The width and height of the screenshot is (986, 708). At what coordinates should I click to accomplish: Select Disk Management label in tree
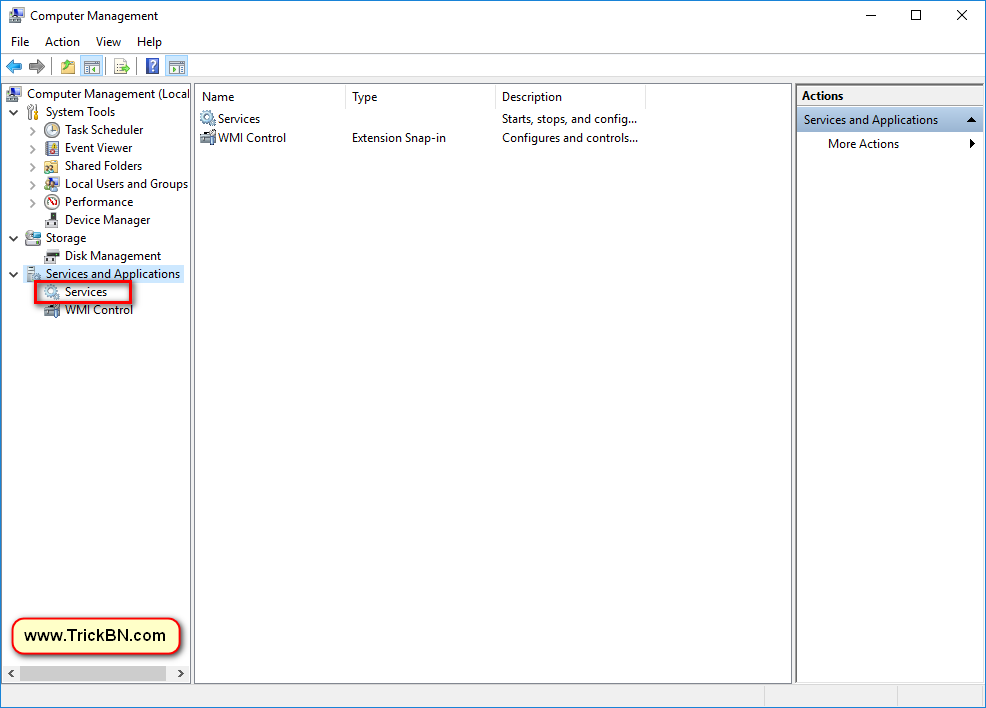pos(113,256)
